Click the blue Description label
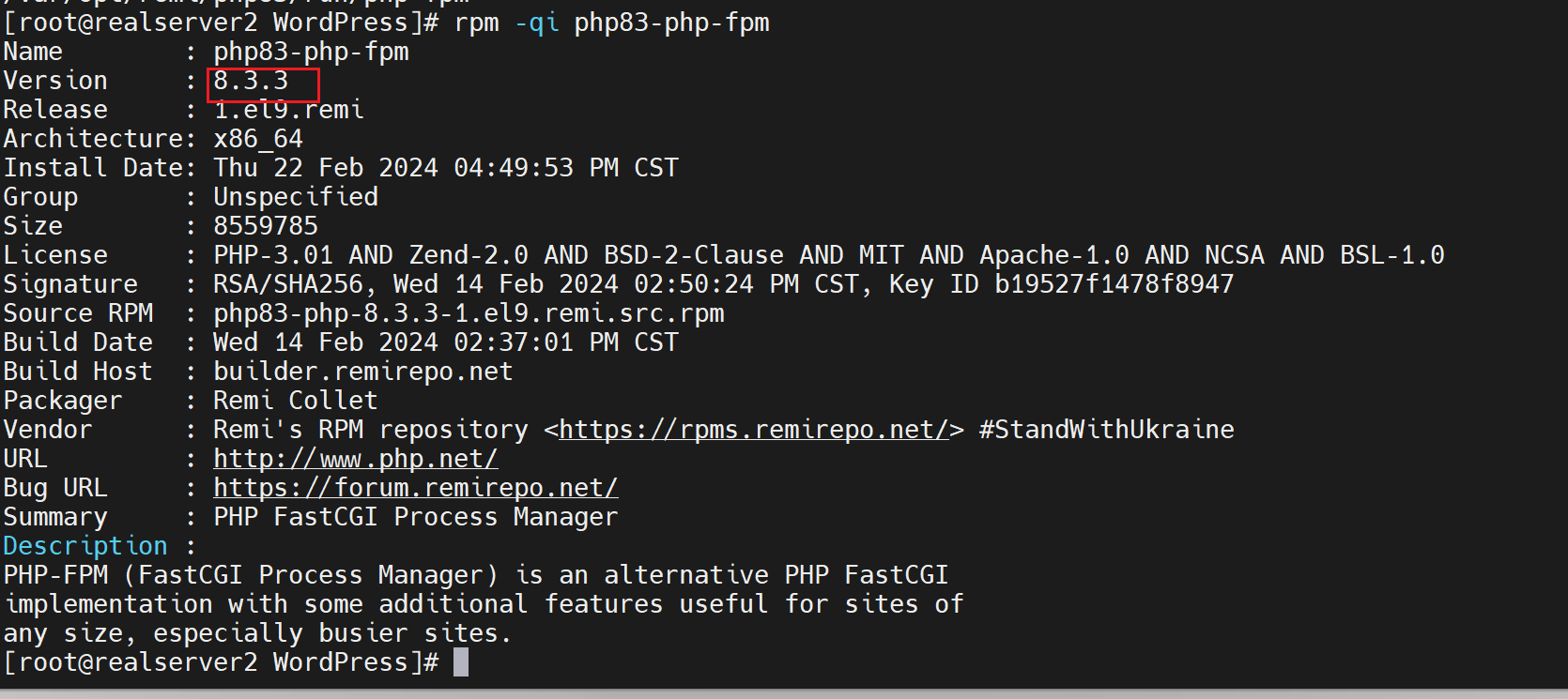 [85, 546]
